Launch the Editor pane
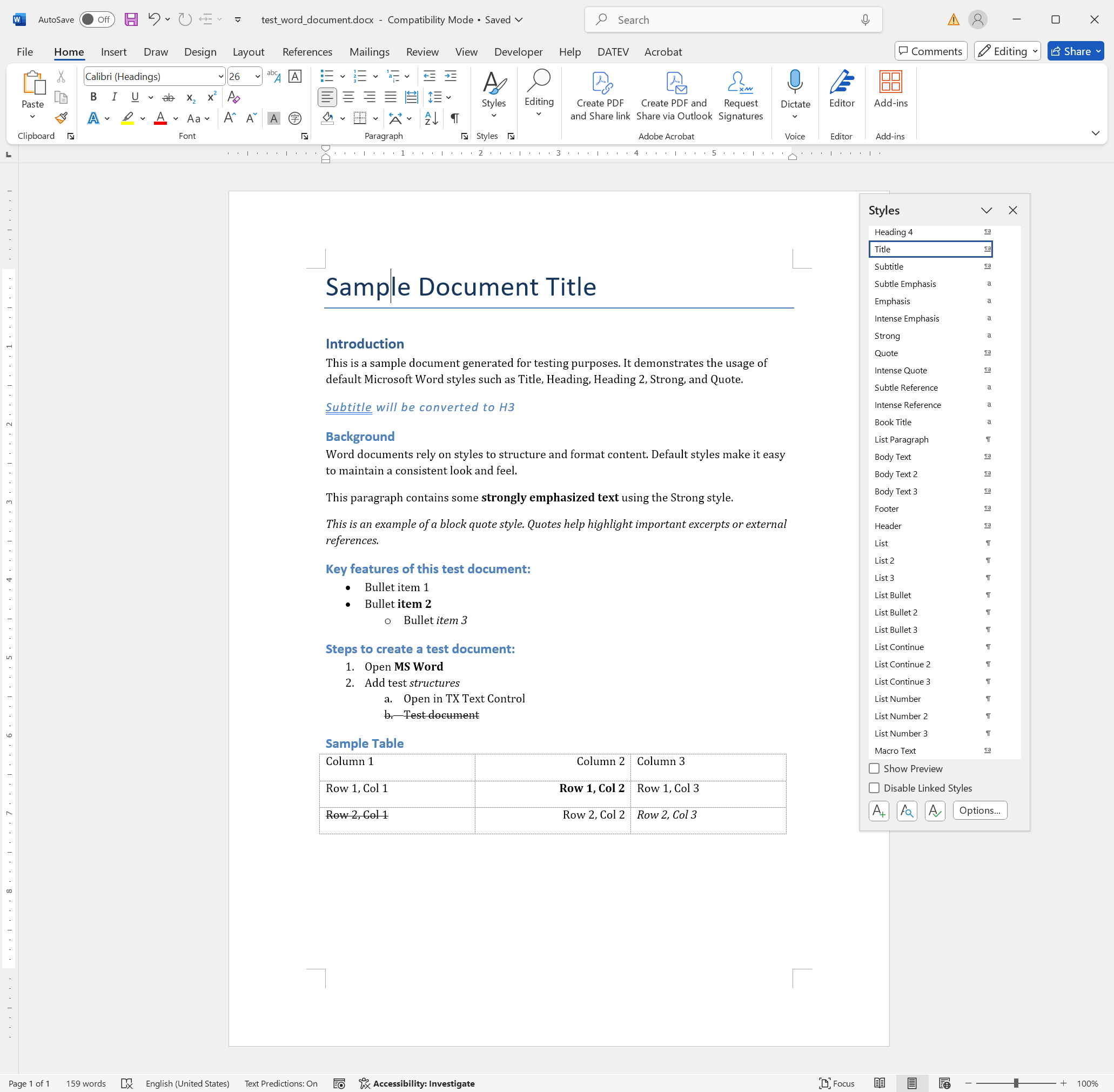 841,92
